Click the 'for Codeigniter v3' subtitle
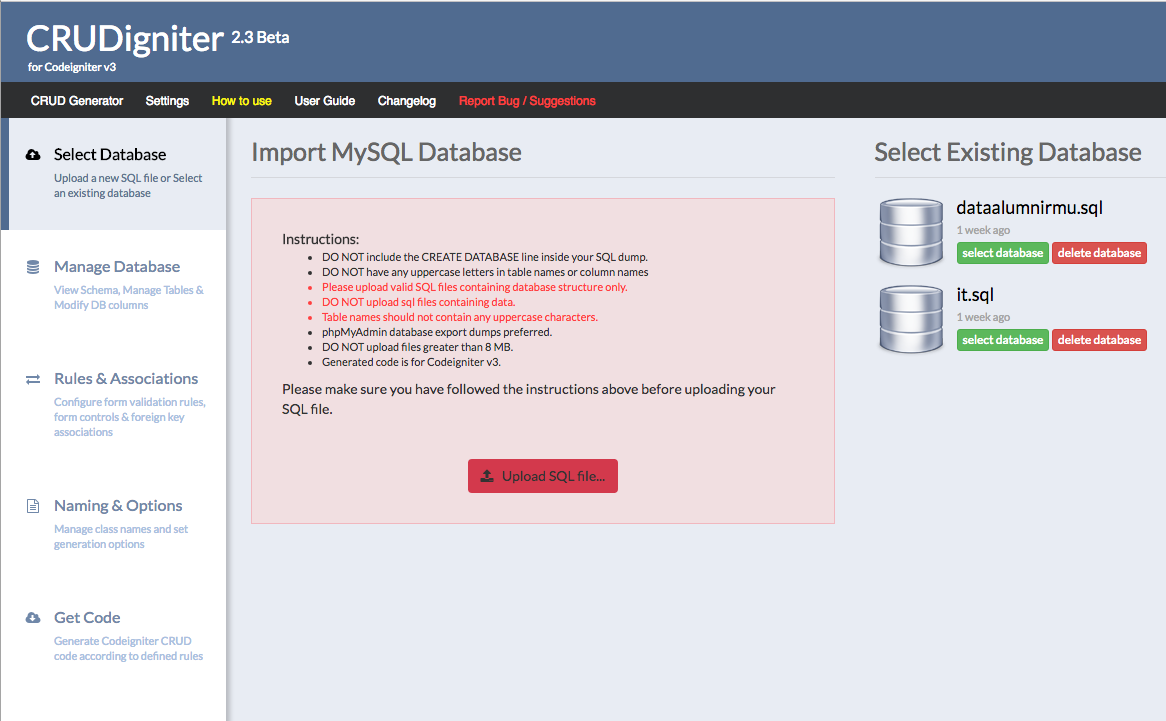Viewport: 1166px width, 721px height. tap(72, 67)
